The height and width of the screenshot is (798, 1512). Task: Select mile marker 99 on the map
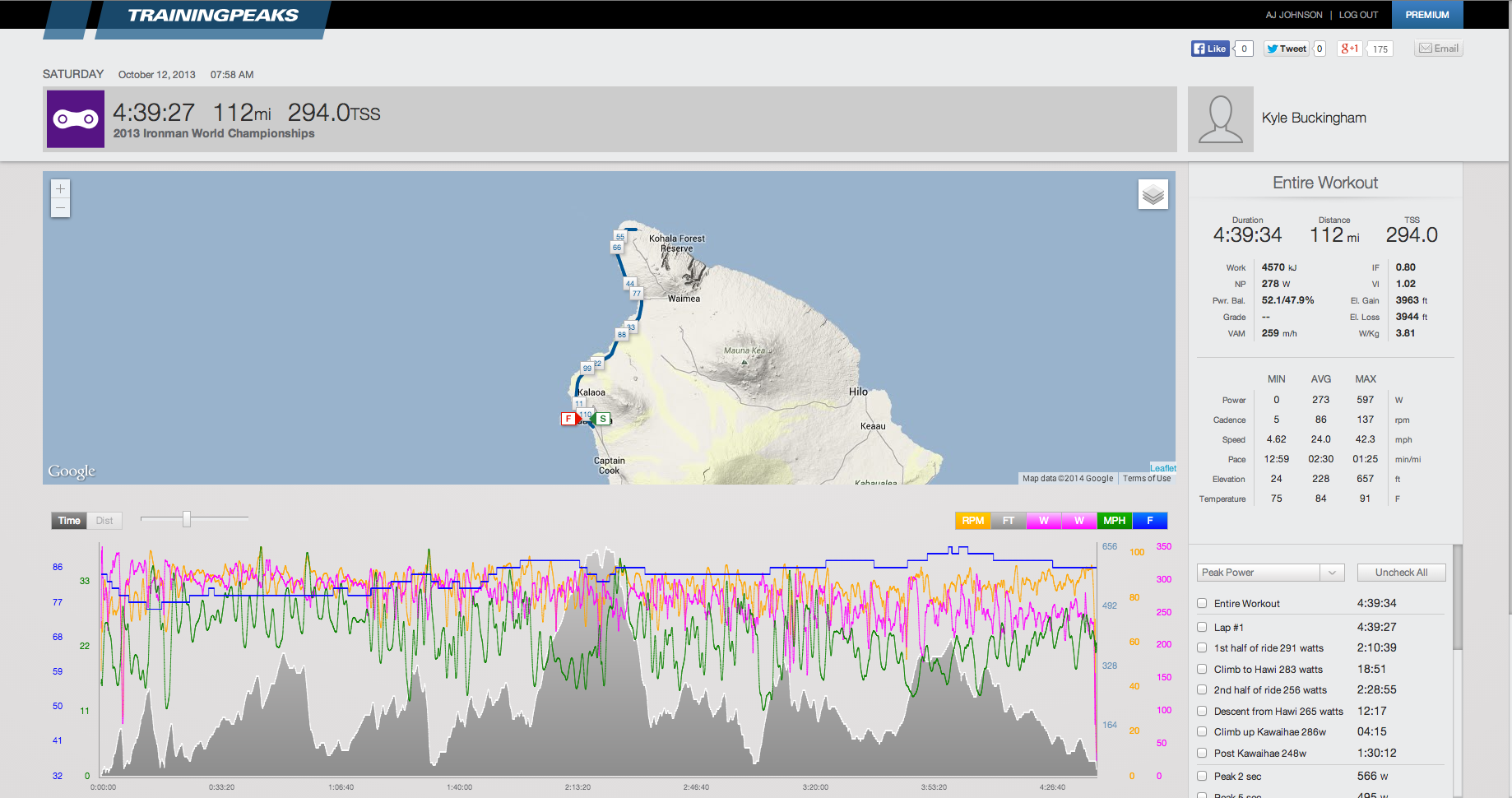pos(587,368)
